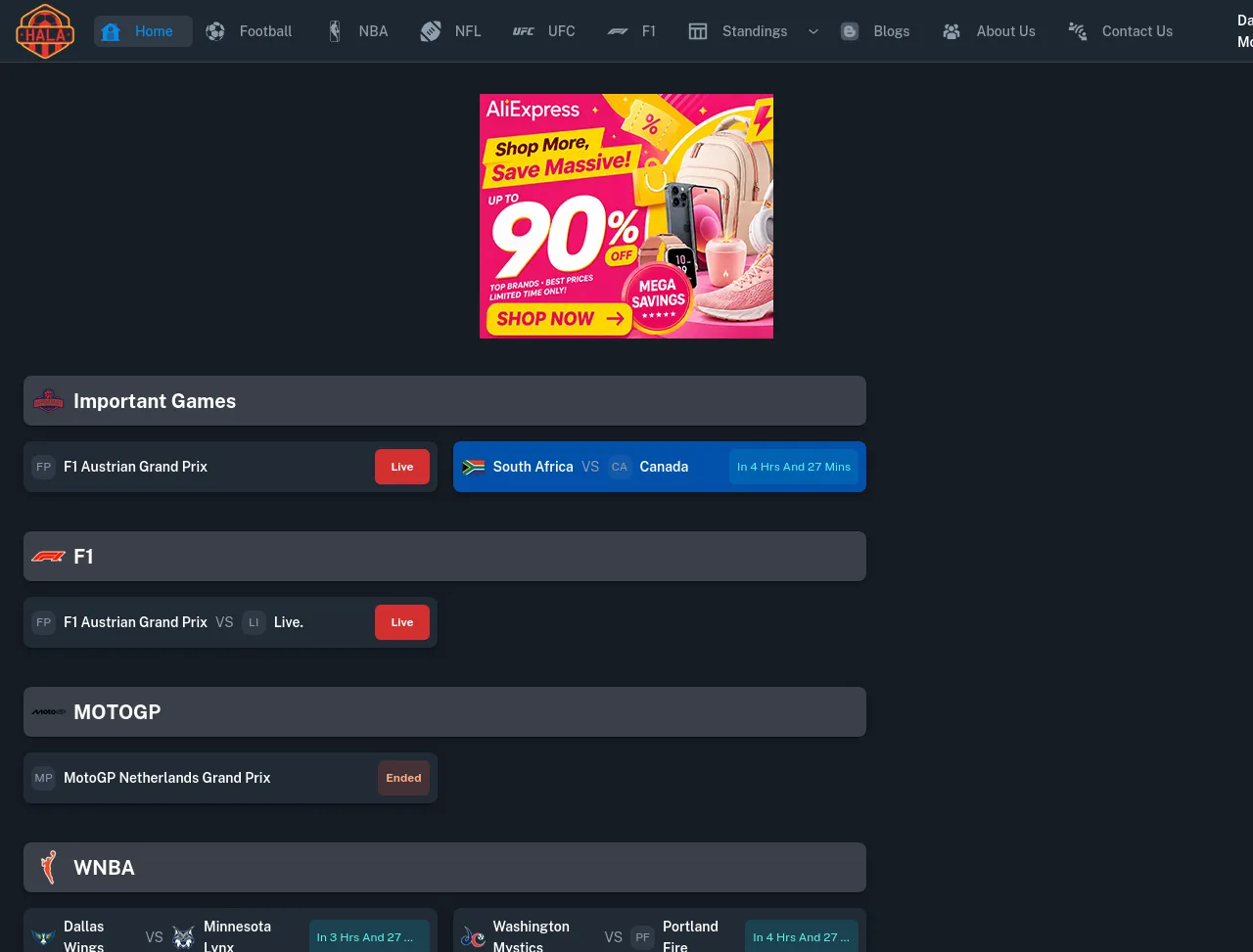The height and width of the screenshot is (952, 1253).
Task: Click the In 4 Hrs And 27 Mins badge
Action: 794,467
